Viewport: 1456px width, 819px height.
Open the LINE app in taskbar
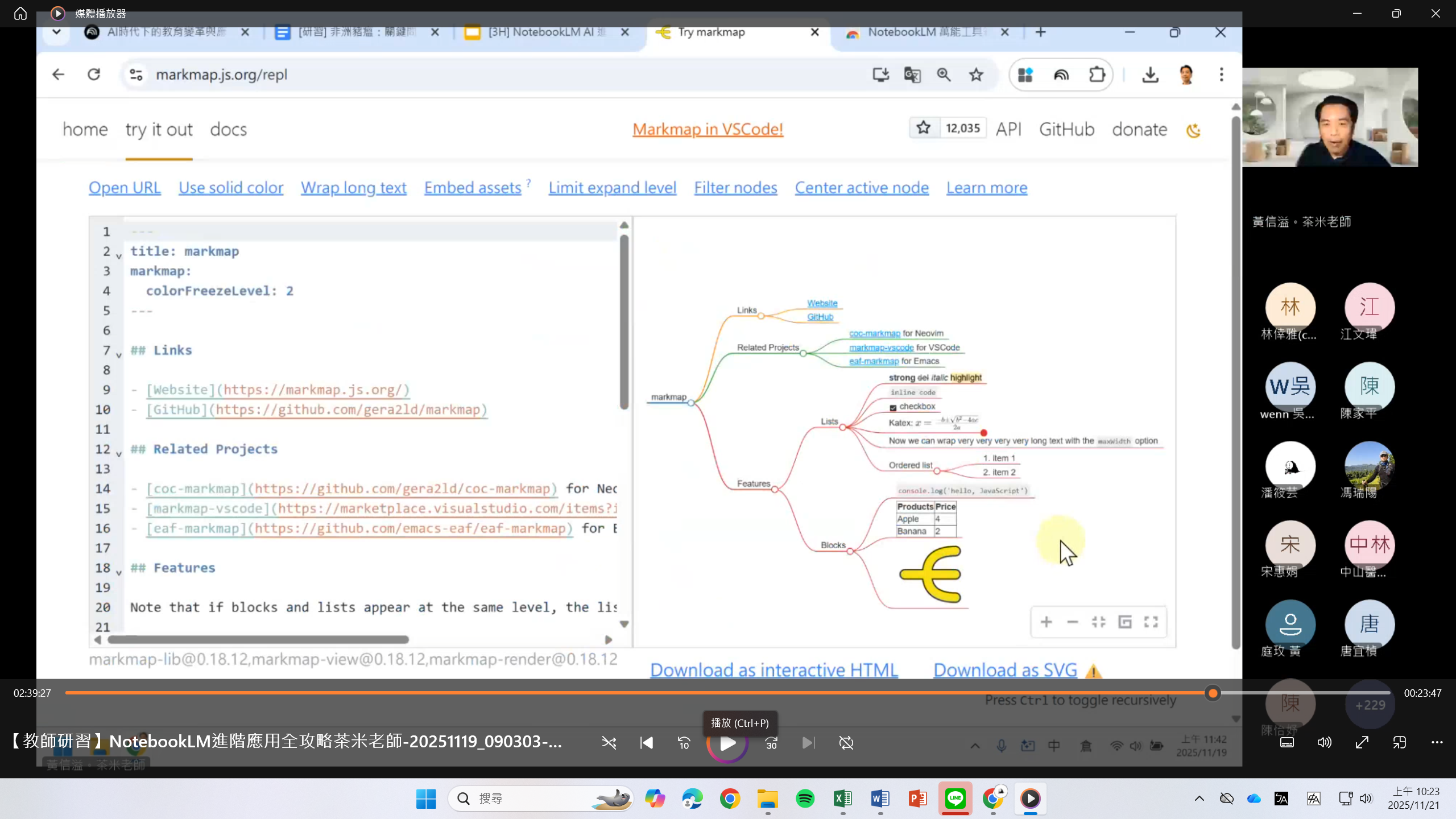point(955,799)
